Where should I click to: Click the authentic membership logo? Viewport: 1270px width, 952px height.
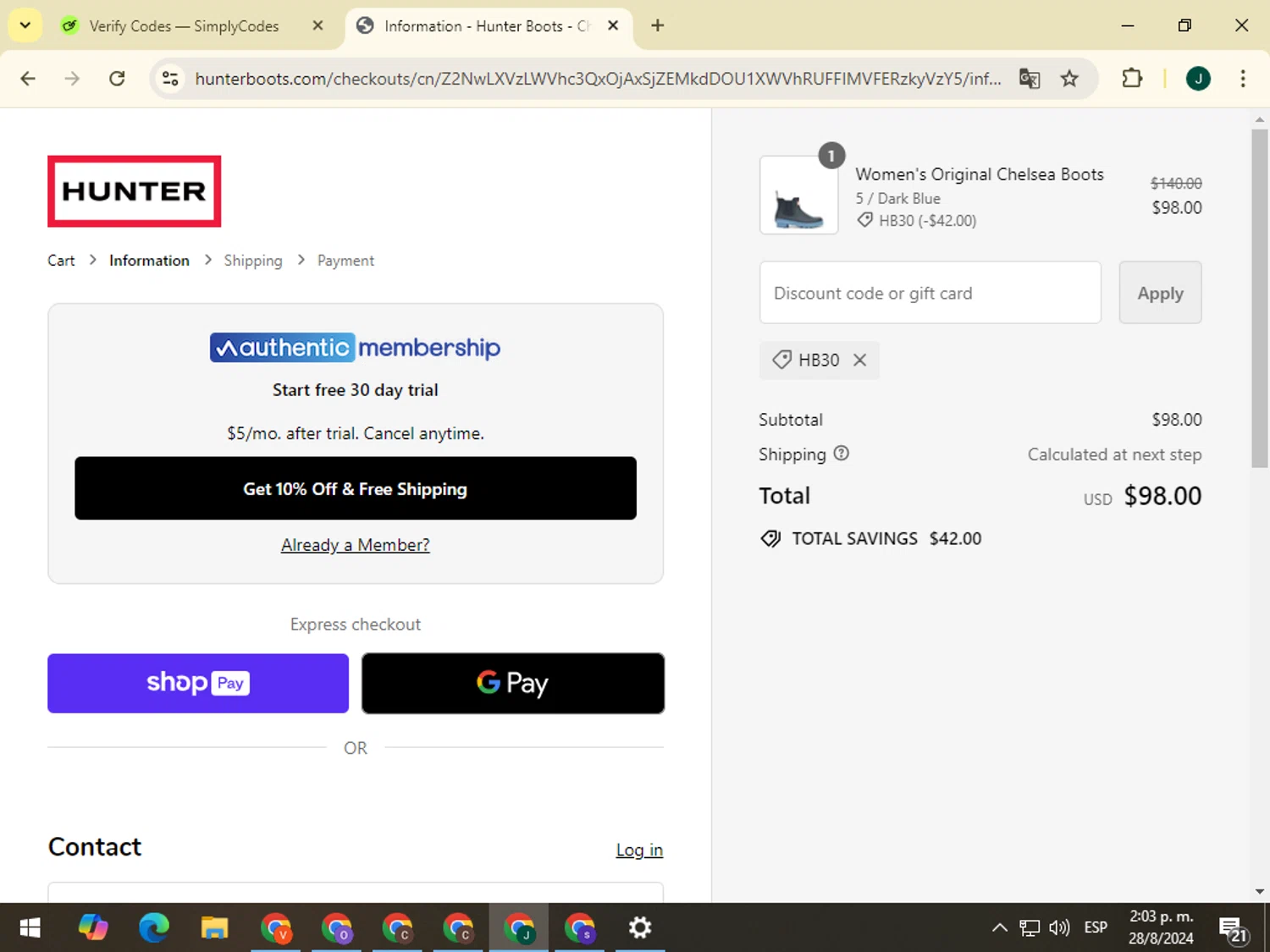[355, 347]
